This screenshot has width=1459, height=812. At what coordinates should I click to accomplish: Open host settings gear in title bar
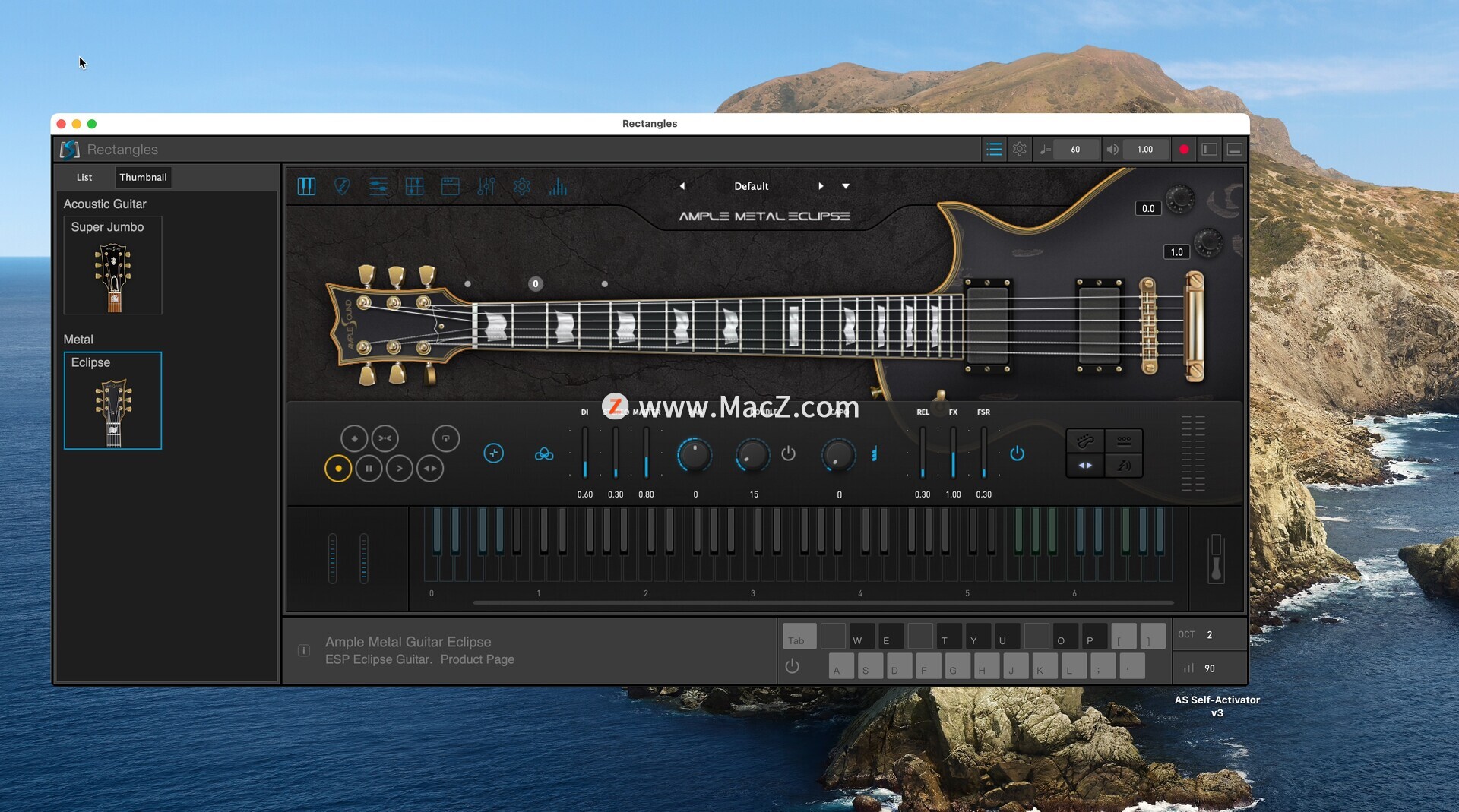1020,150
